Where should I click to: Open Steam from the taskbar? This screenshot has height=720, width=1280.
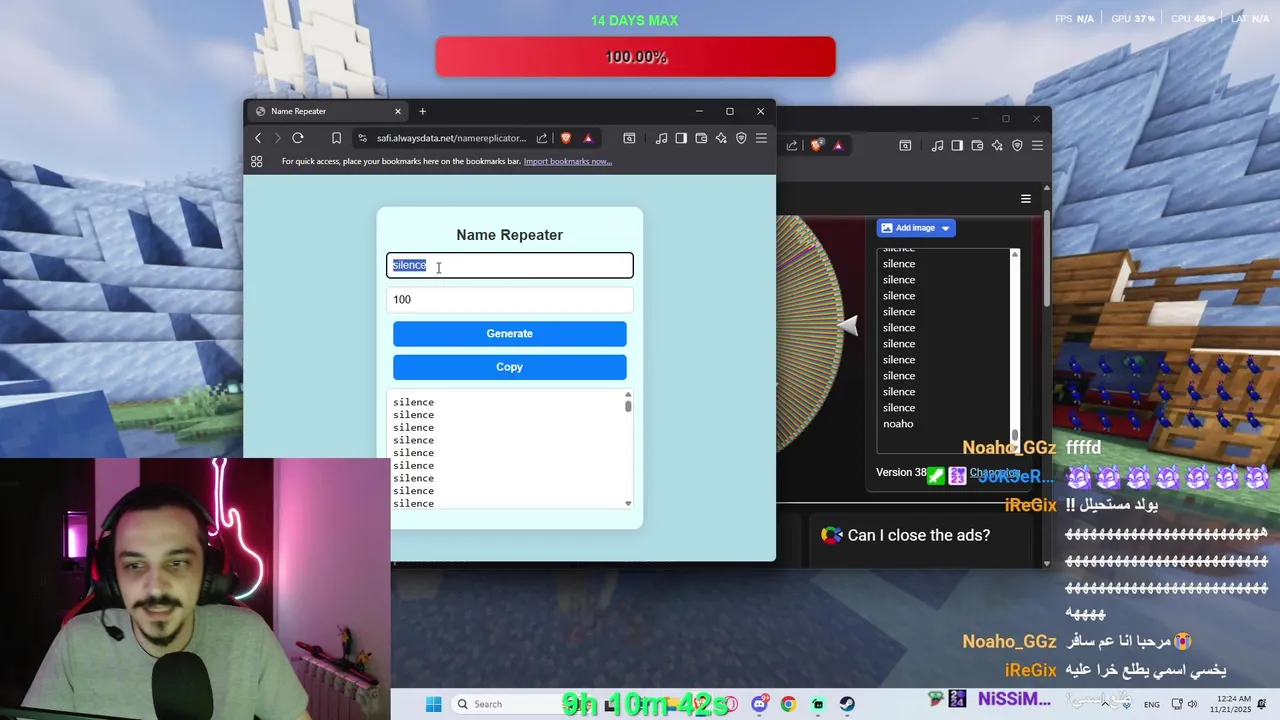pos(846,704)
